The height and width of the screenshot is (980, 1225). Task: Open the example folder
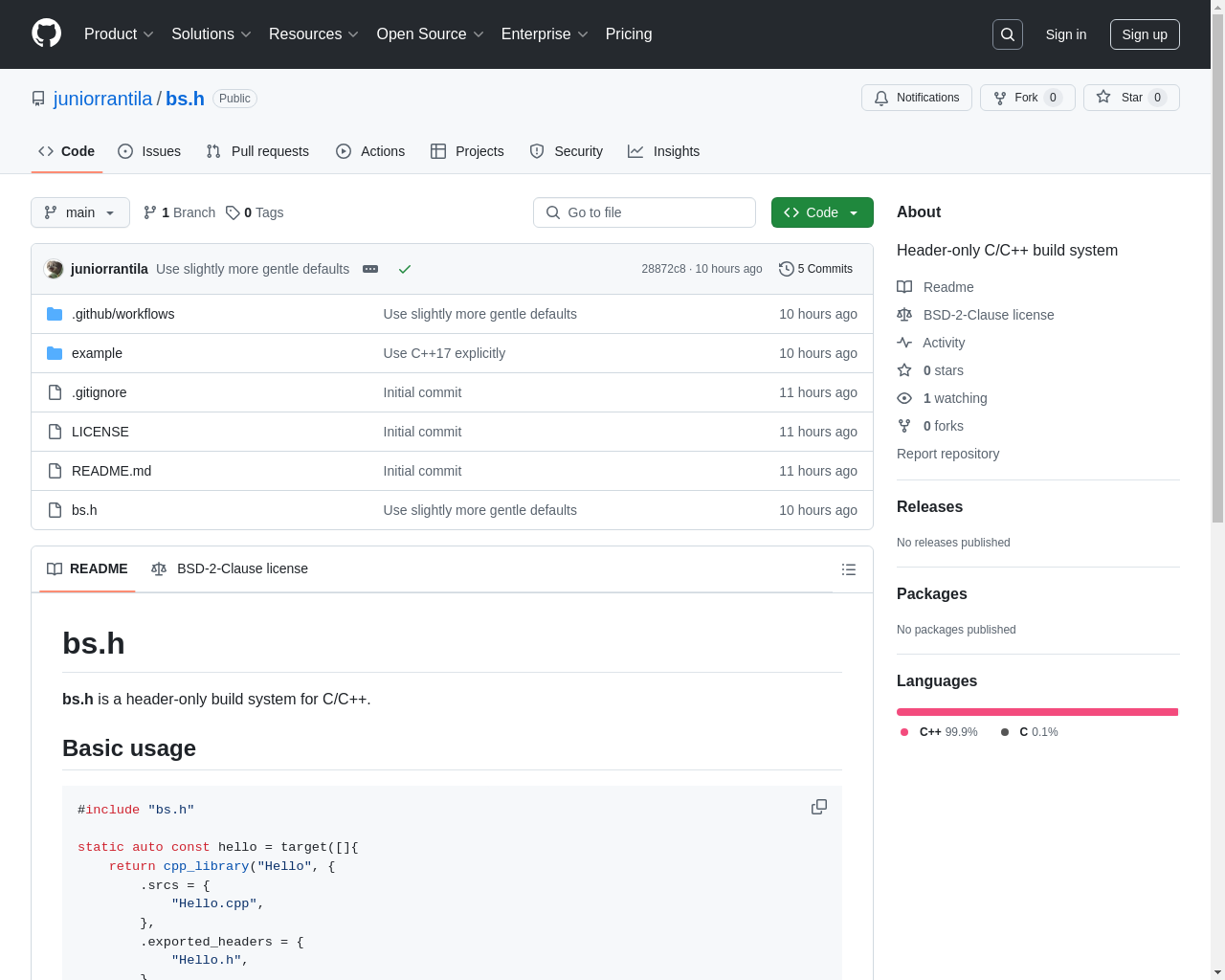tap(97, 353)
